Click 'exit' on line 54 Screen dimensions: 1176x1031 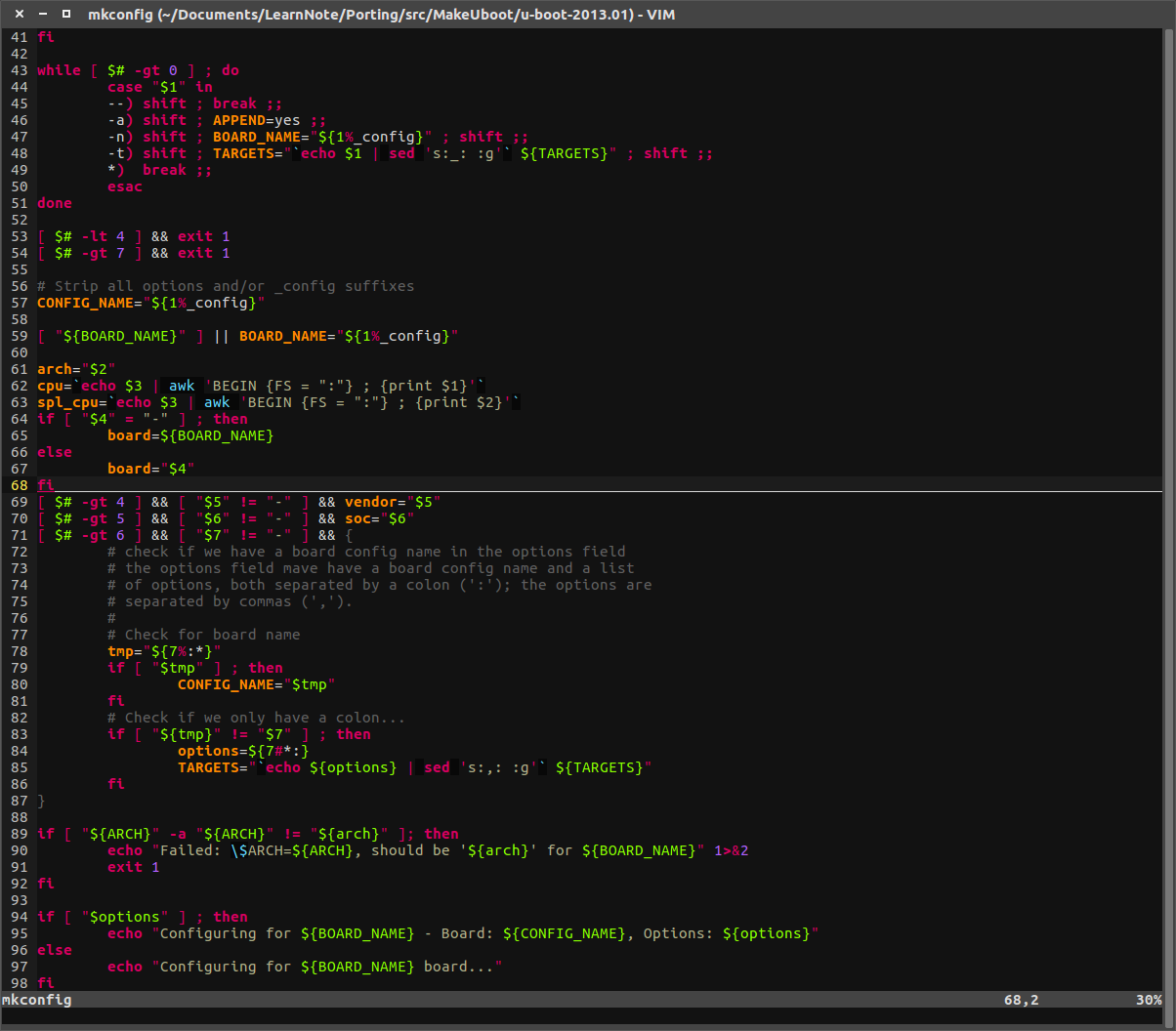(x=195, y=253)
